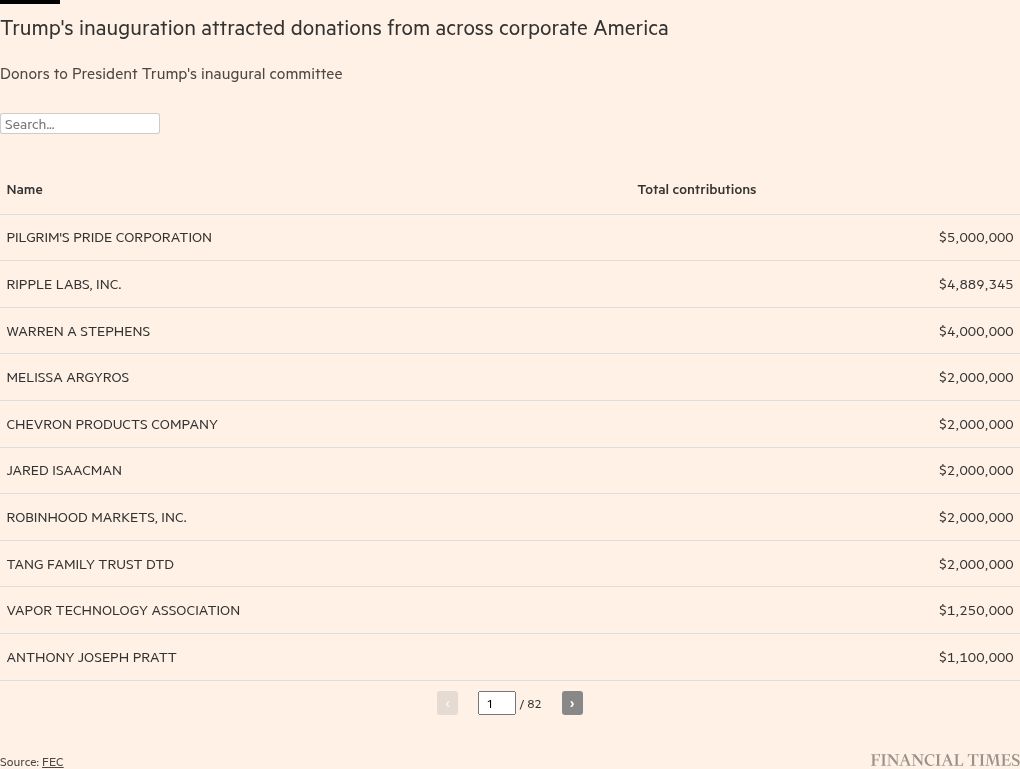
Task: Sort by Total contributions header
Action: [697, 189]
